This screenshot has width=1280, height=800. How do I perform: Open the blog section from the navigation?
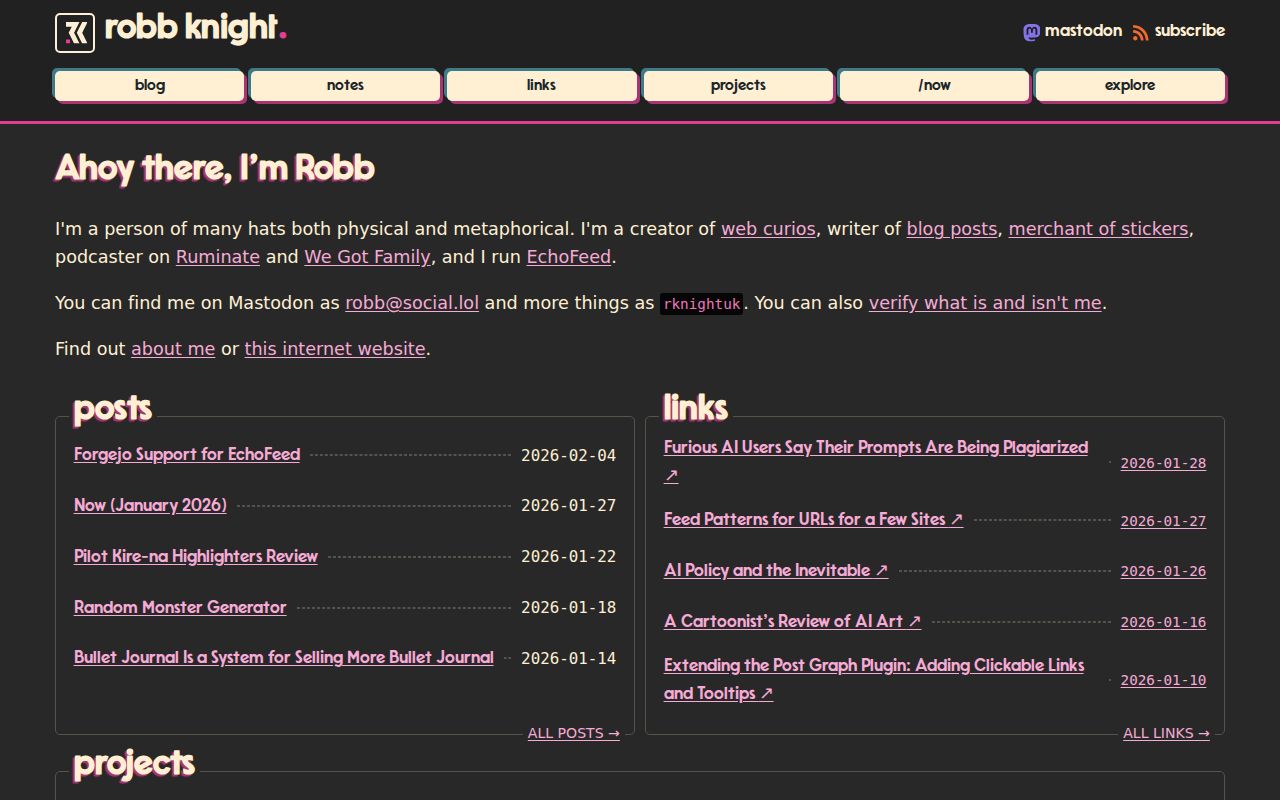(x=148, y=85)
